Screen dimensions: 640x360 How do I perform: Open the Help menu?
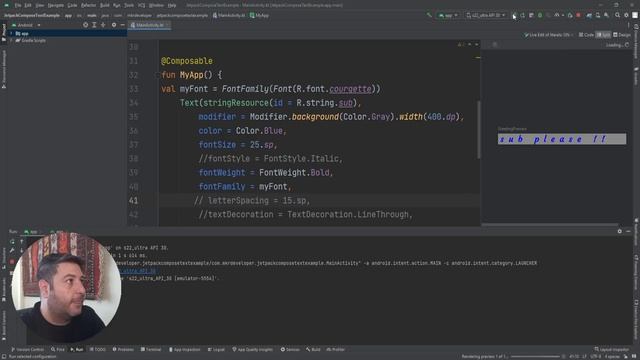172,5
